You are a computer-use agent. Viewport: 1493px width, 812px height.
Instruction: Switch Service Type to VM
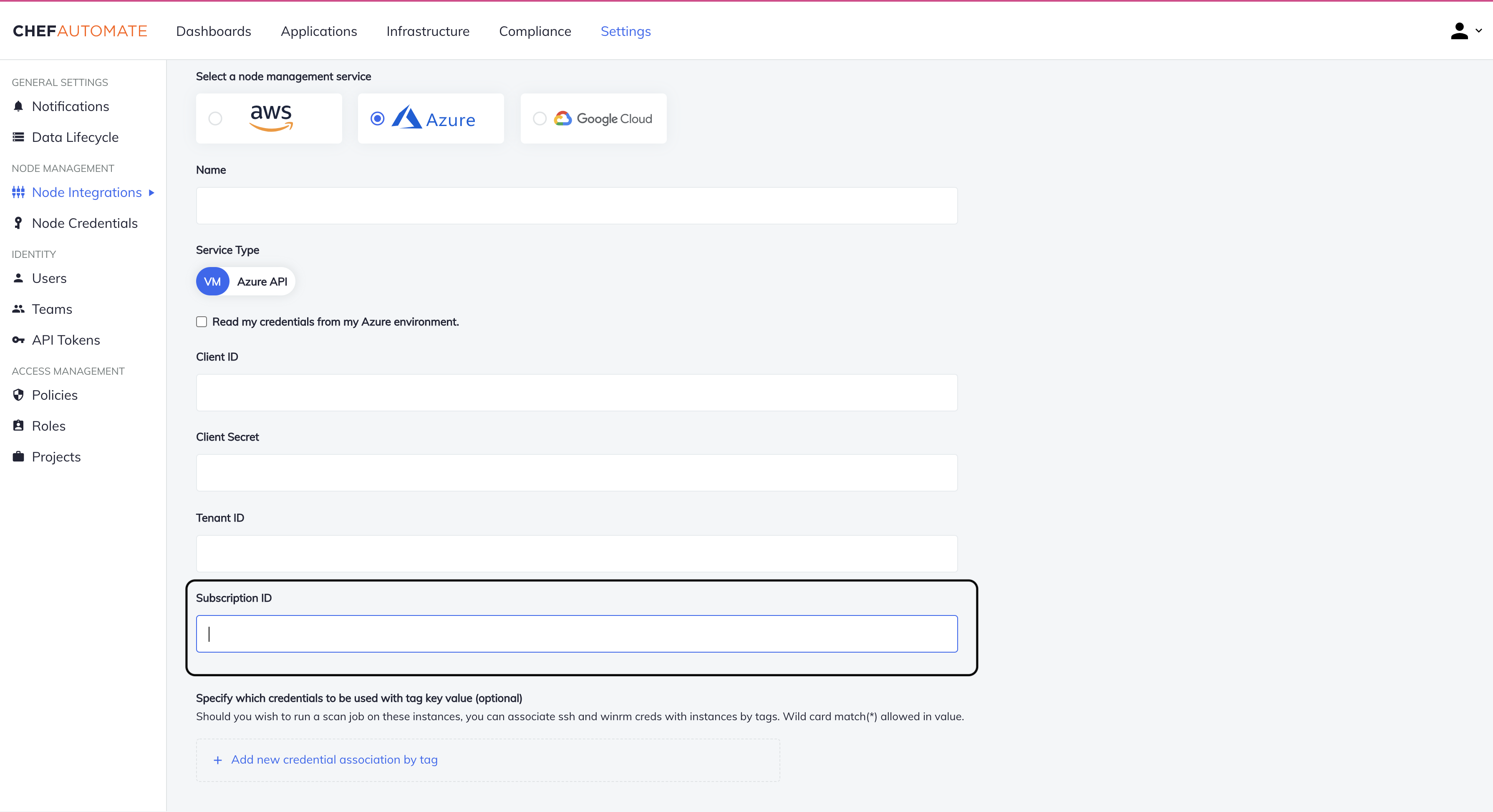click(212, 282)
